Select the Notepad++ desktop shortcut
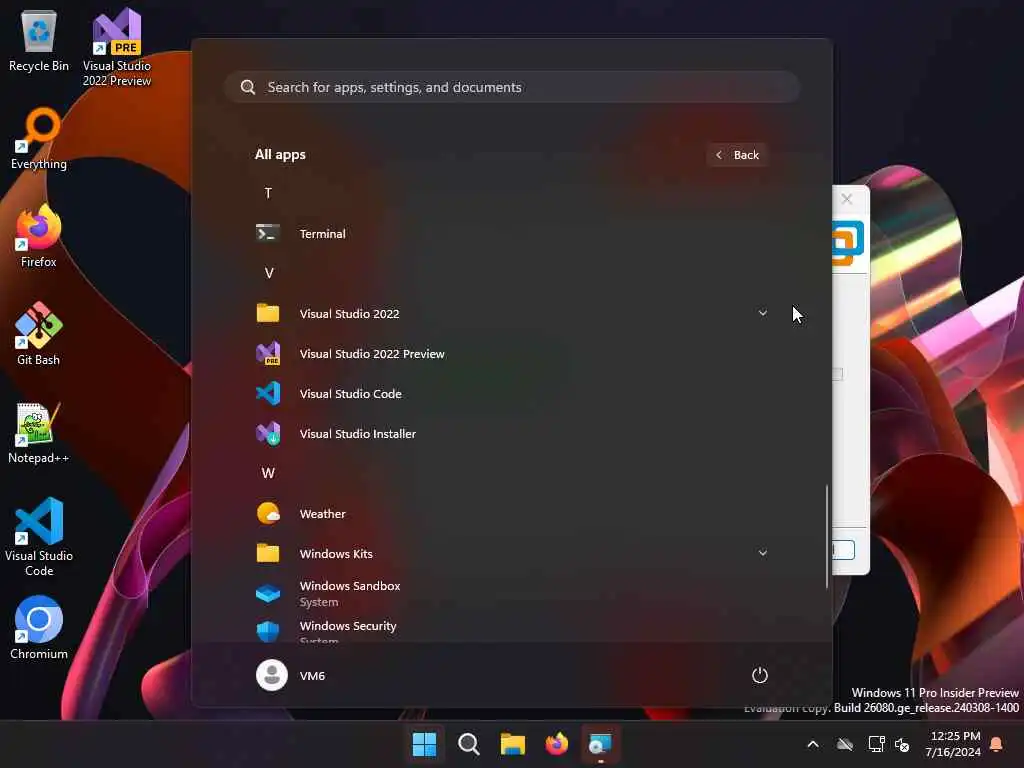1024x768 pixels. (x=39, y=432)
